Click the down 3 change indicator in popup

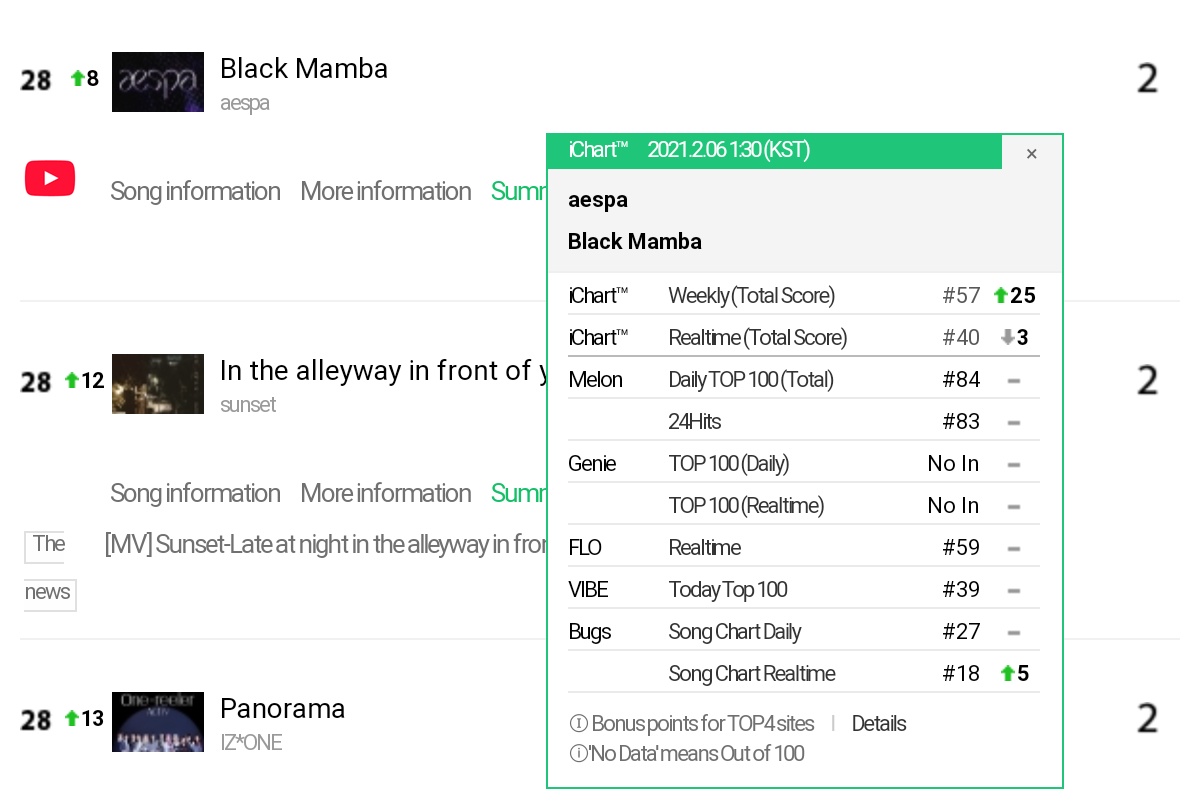[x=1014, y=338]
